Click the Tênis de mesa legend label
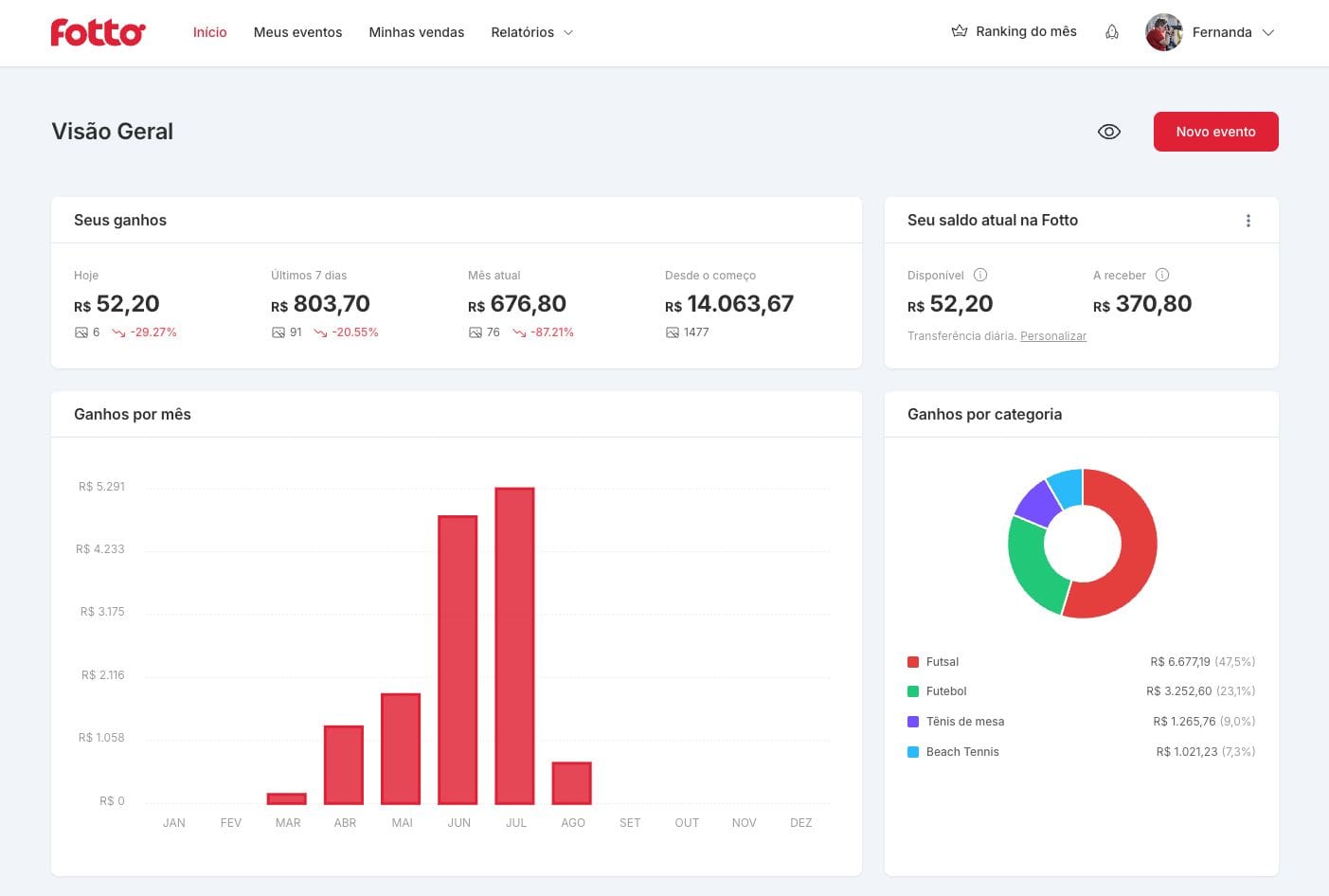This screenshot has width=1329, height=896. 965,722
